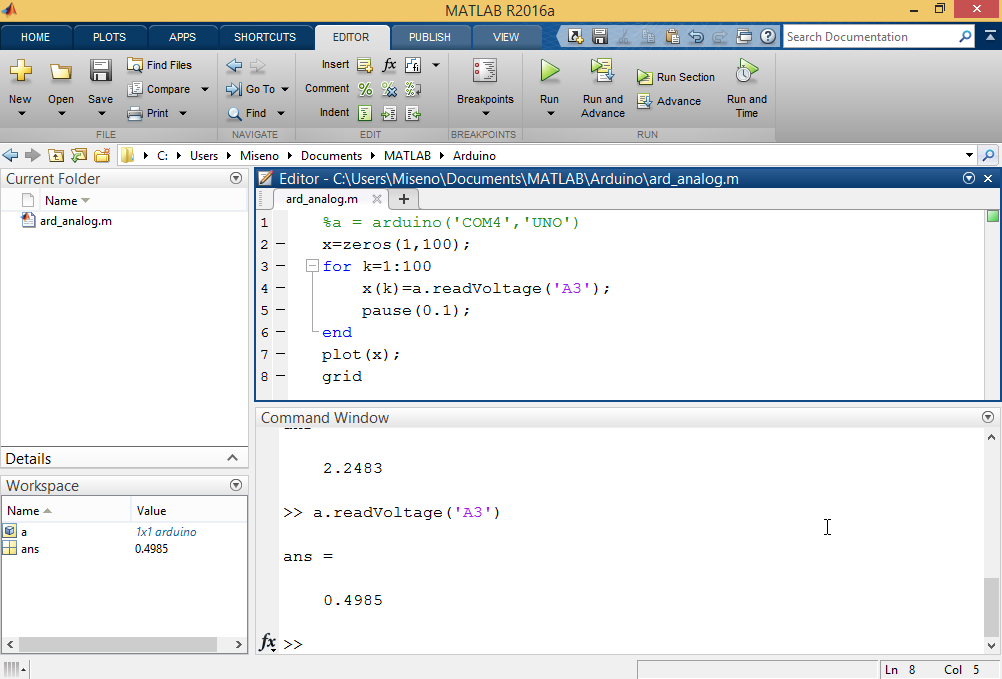The image size is (1002, 679).
Task: Expand the Print dropdown arrow
Action: (x=183, y=114)
